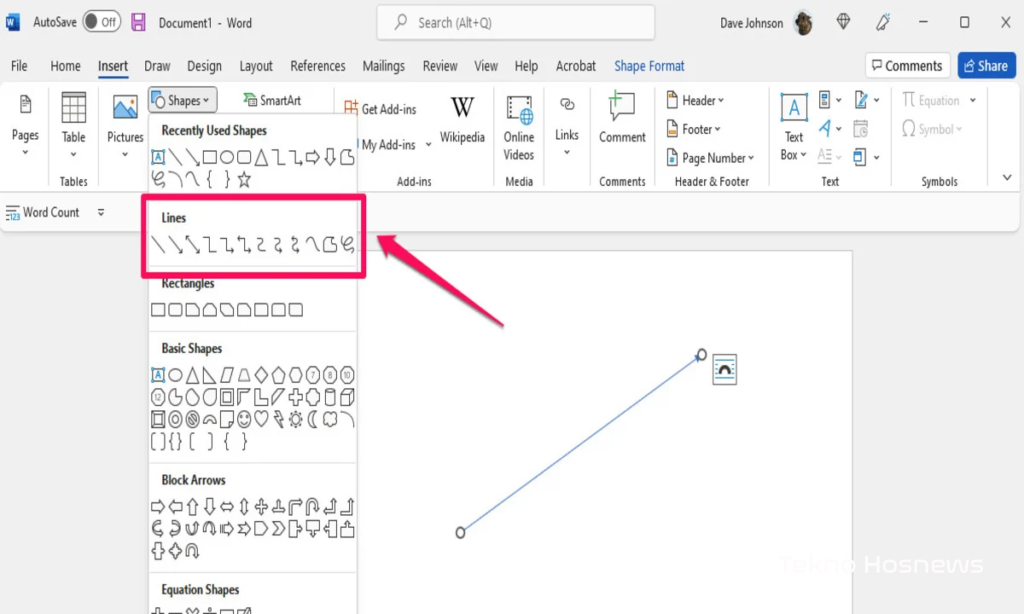1024x614 pixels.
Task: Open the Comments pane button
Action: coord(907,65)
